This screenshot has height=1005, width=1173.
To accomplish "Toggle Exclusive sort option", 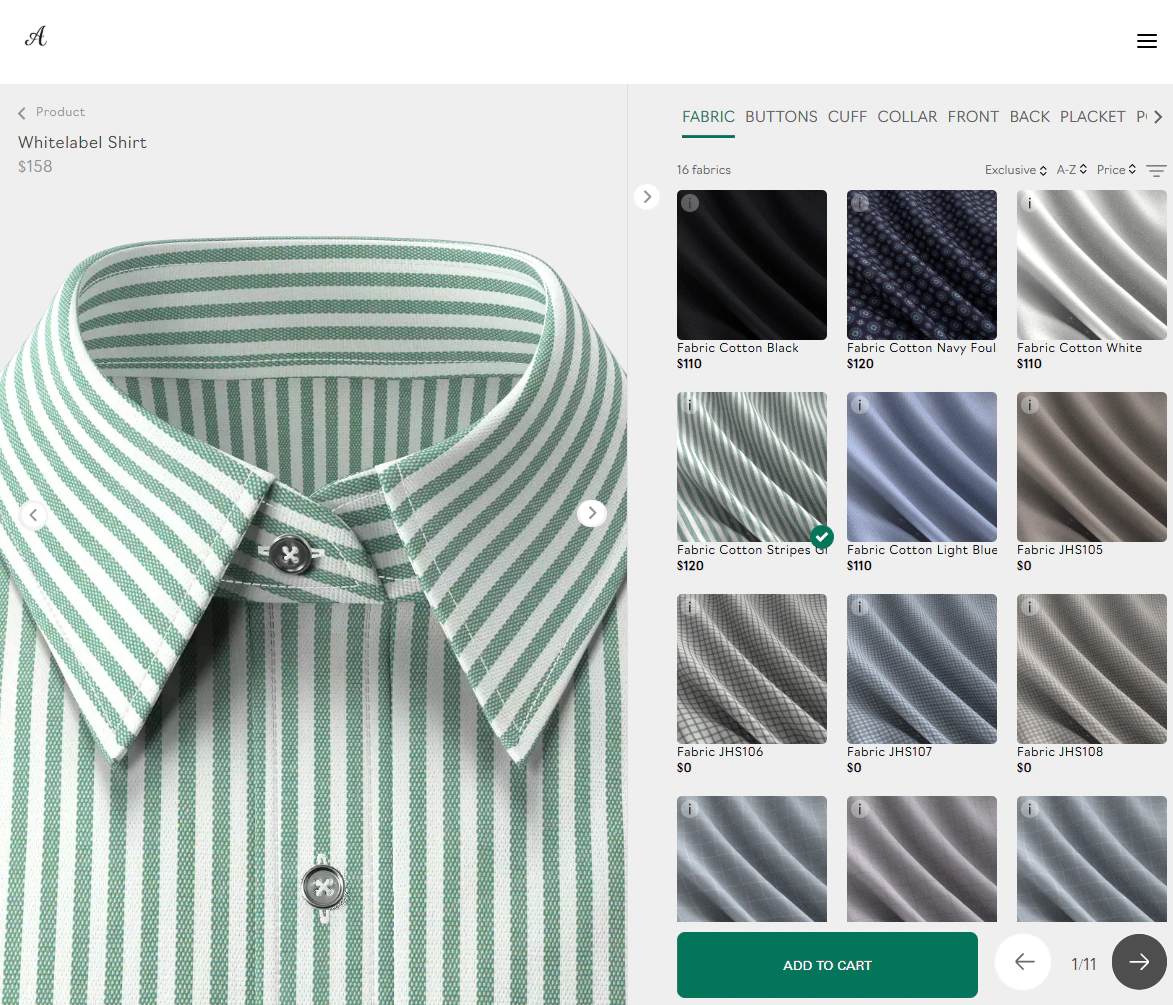I will click(x=1015, y=170).
